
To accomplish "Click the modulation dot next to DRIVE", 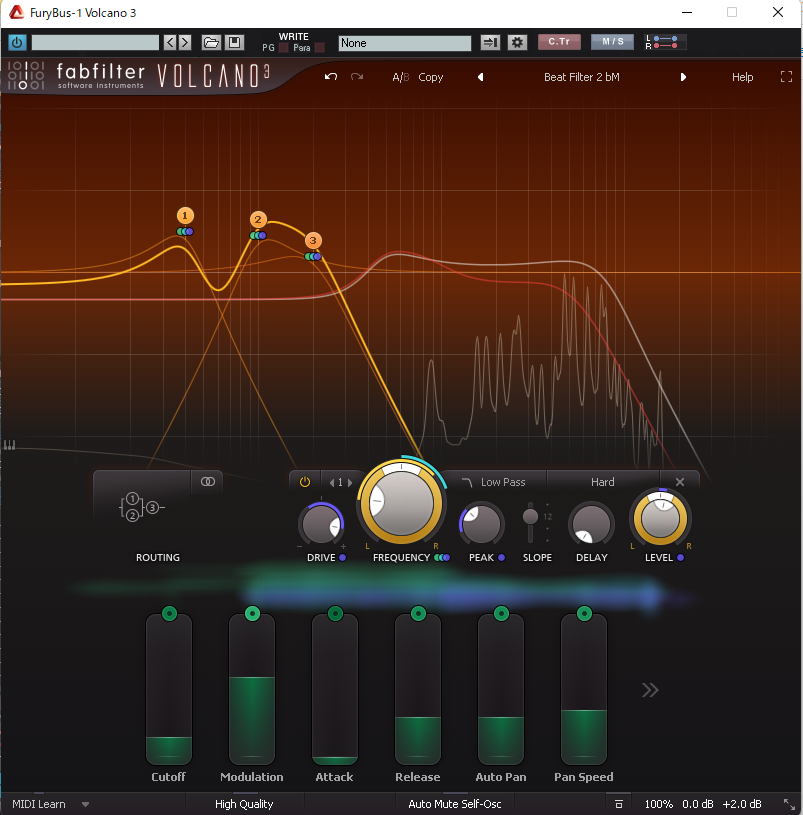I will pyautogui.click(x=343, y=558).
